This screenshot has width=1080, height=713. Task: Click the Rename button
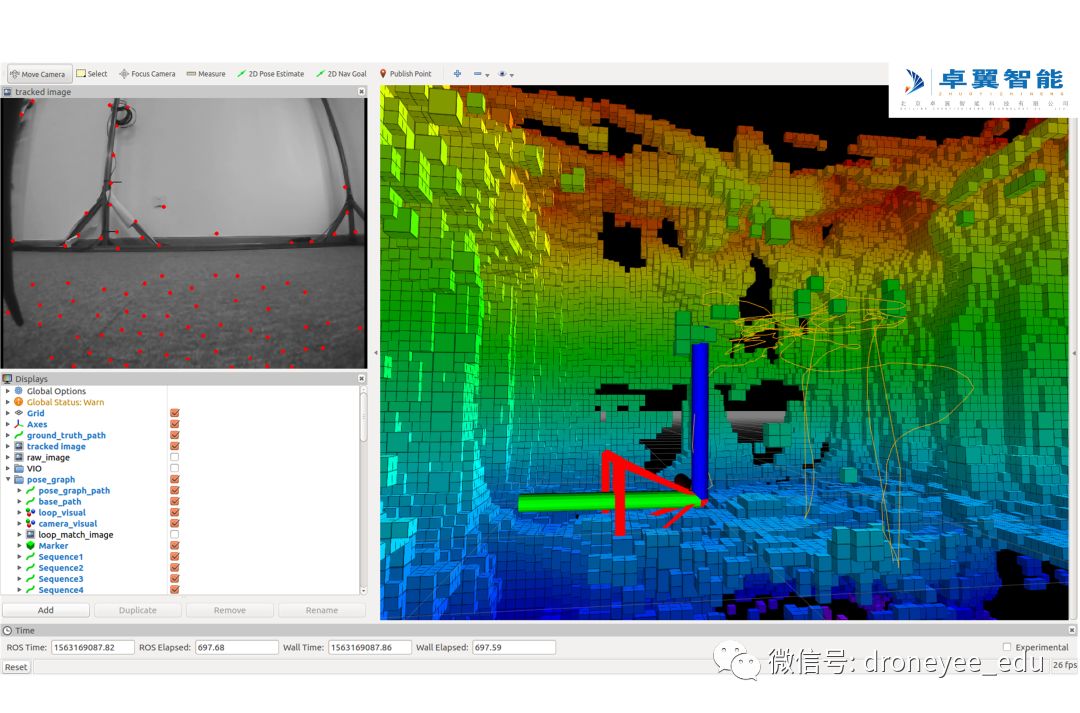322,610
